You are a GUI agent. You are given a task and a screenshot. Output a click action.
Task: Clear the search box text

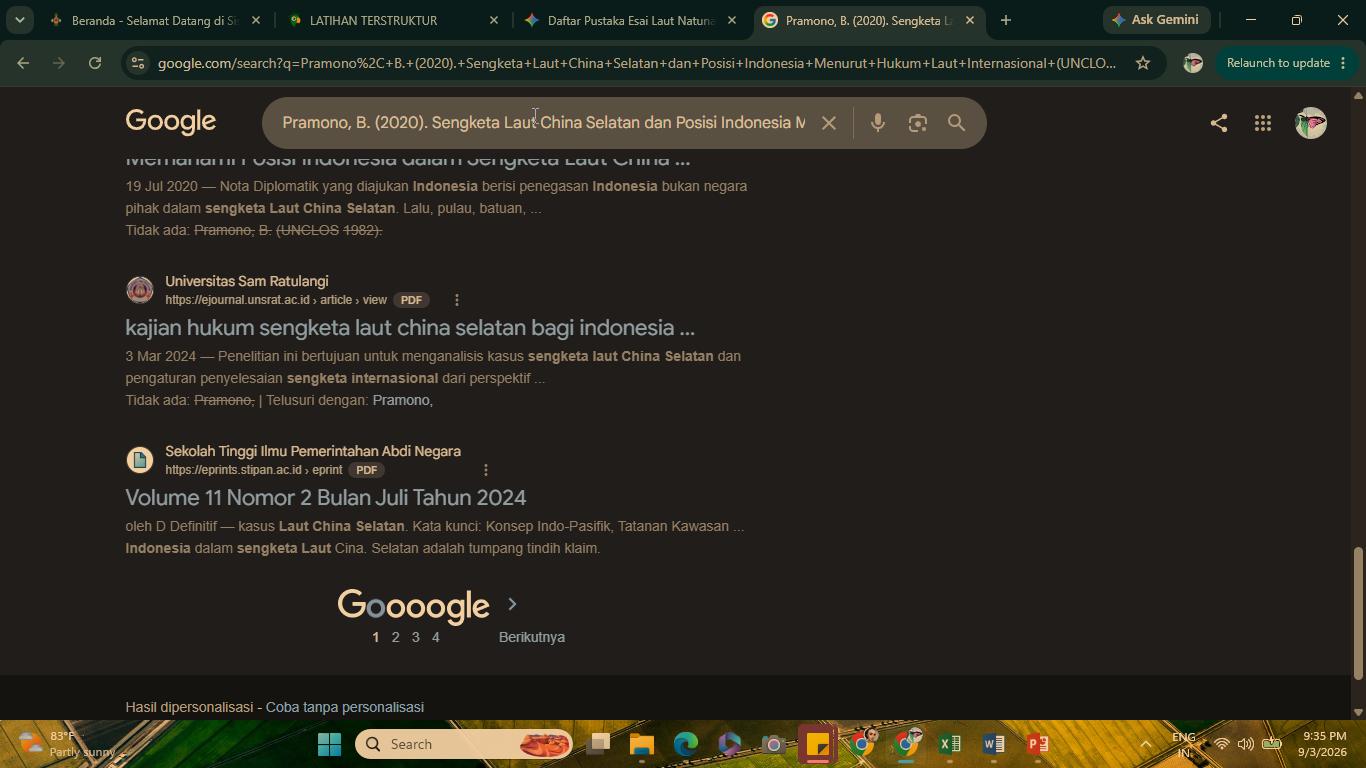coord(828,123)
